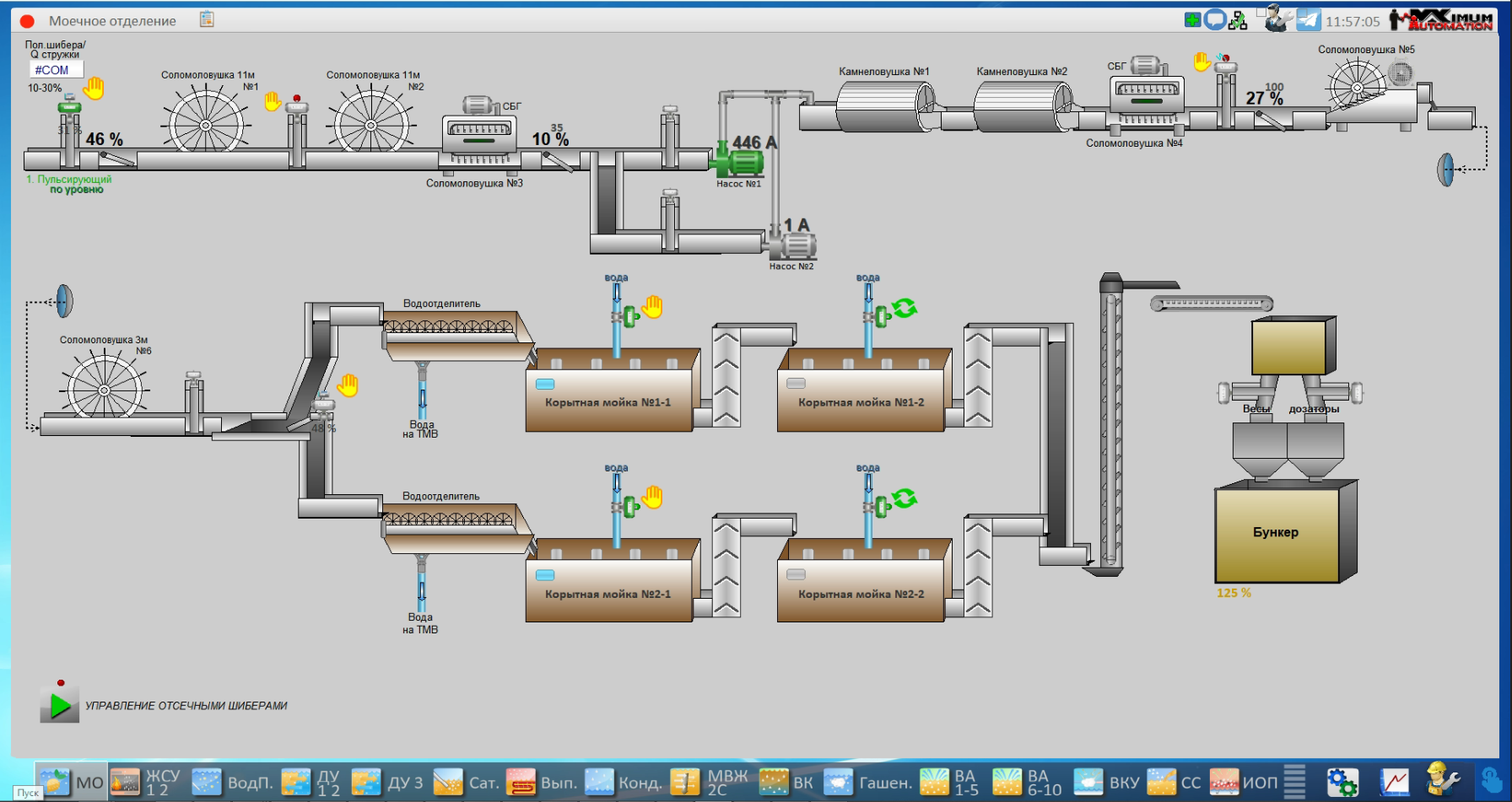Open the trend chart icon

(1395, 782)
